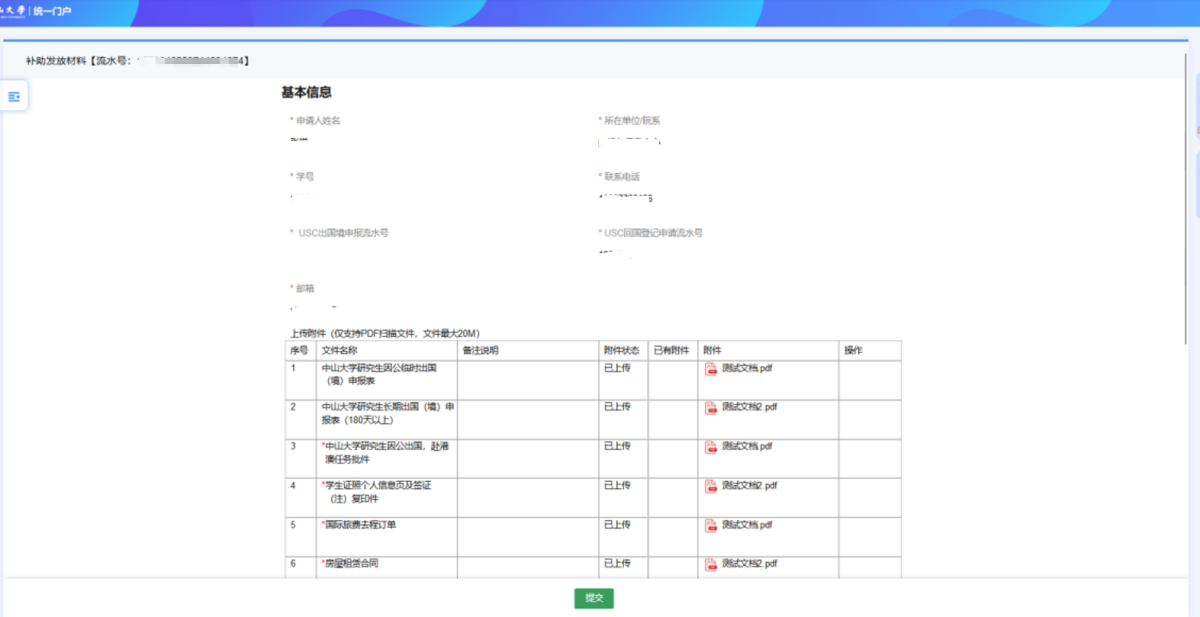Open 测试文档.pdf for 赴港澳任务批件 row
Viewport: 1200px width, 617px height.
coord(746,446)
